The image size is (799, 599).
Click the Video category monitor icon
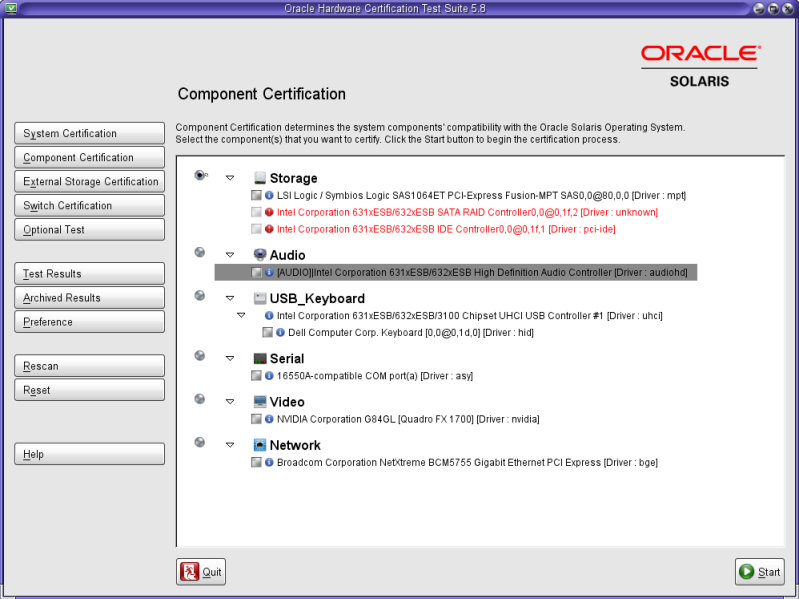(x=260, y=401)
